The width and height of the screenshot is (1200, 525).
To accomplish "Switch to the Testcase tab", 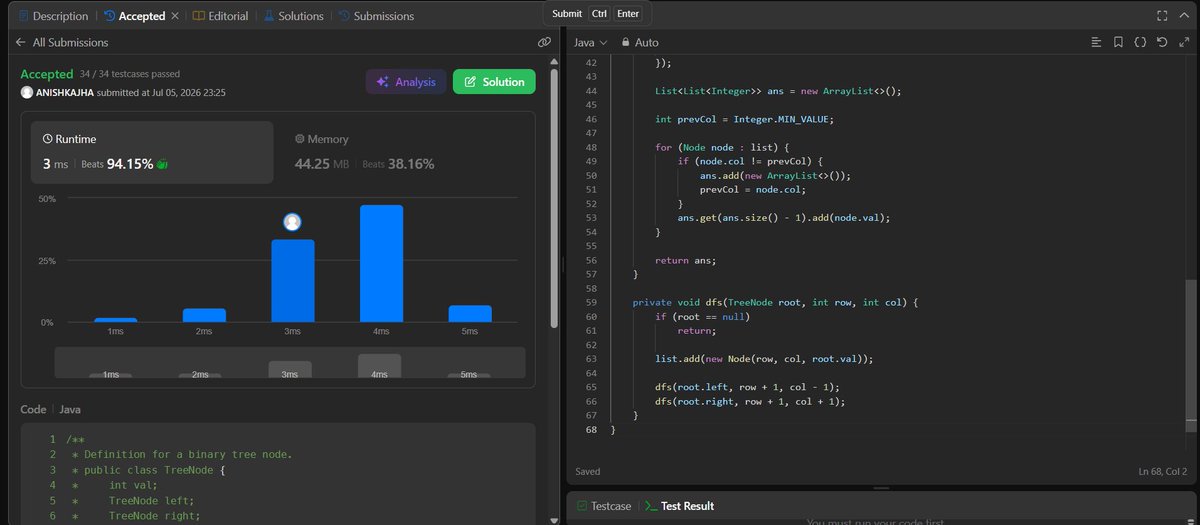I will pyautogui.click(x=603, y=506).
